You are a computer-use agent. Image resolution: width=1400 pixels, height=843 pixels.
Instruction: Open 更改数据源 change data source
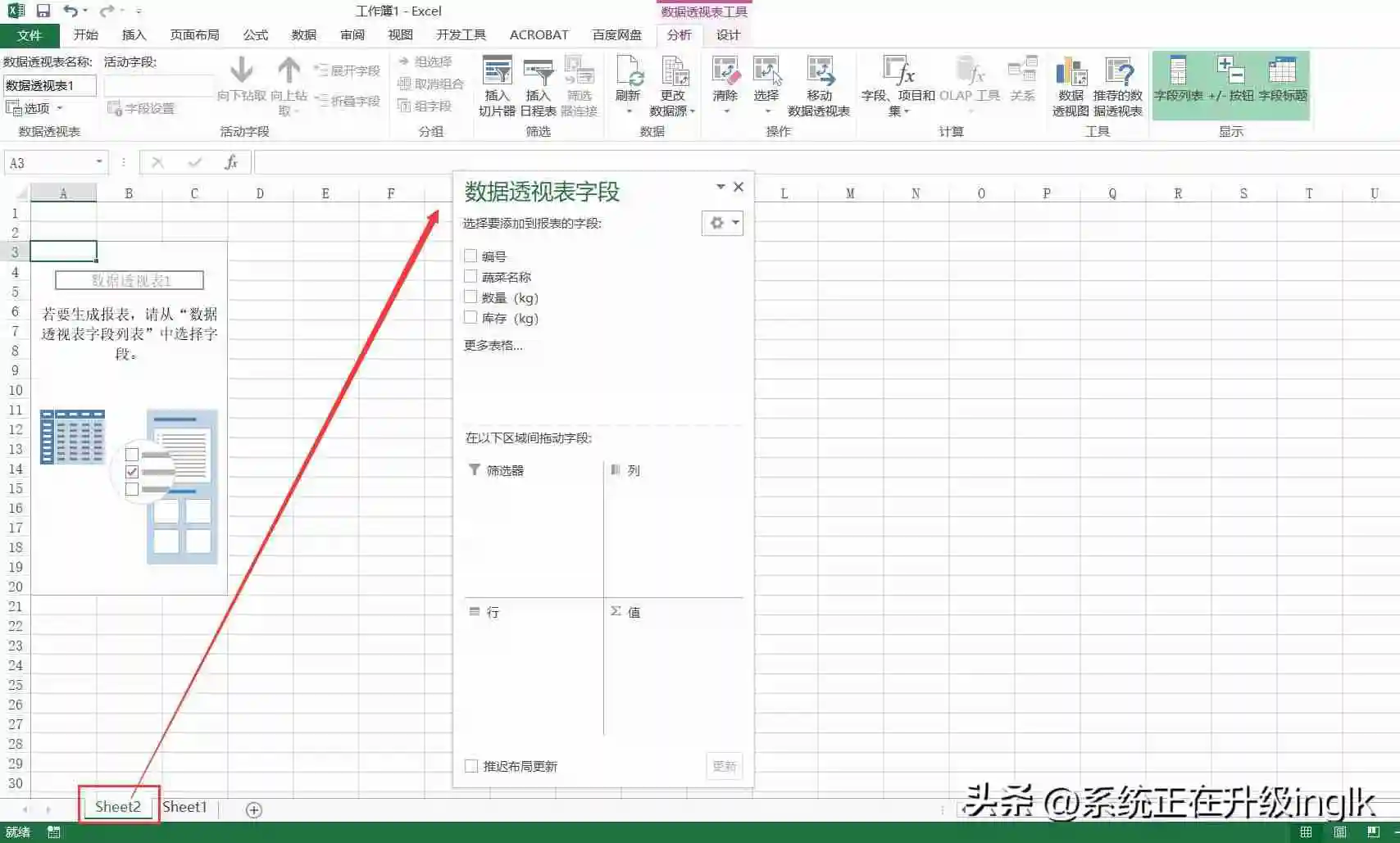[x=673, y=86]
